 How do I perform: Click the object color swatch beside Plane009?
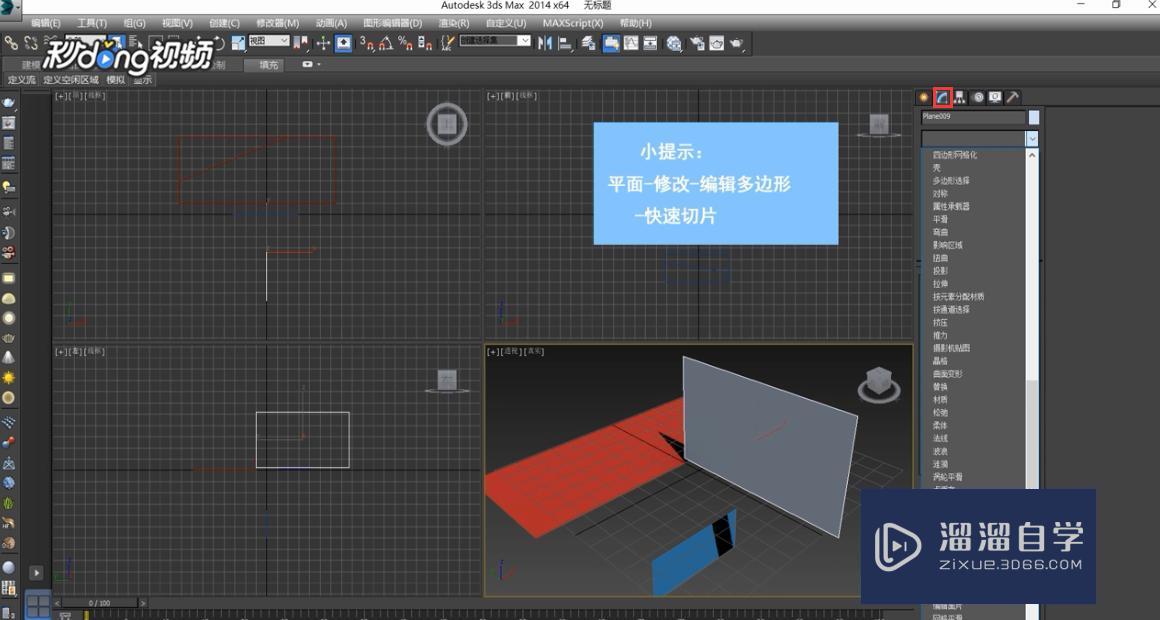point(1034,117)
